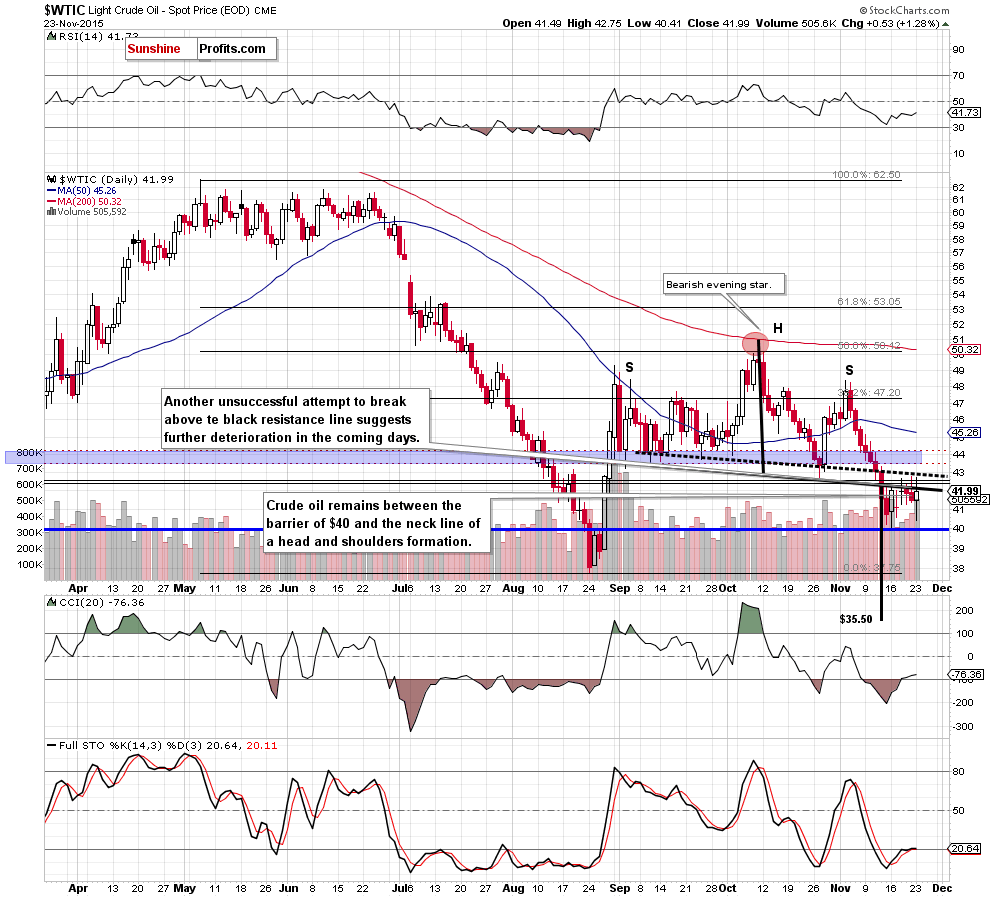Click the Open 41.49 header value
Viewport: 990px width, 897px height.
531,23
